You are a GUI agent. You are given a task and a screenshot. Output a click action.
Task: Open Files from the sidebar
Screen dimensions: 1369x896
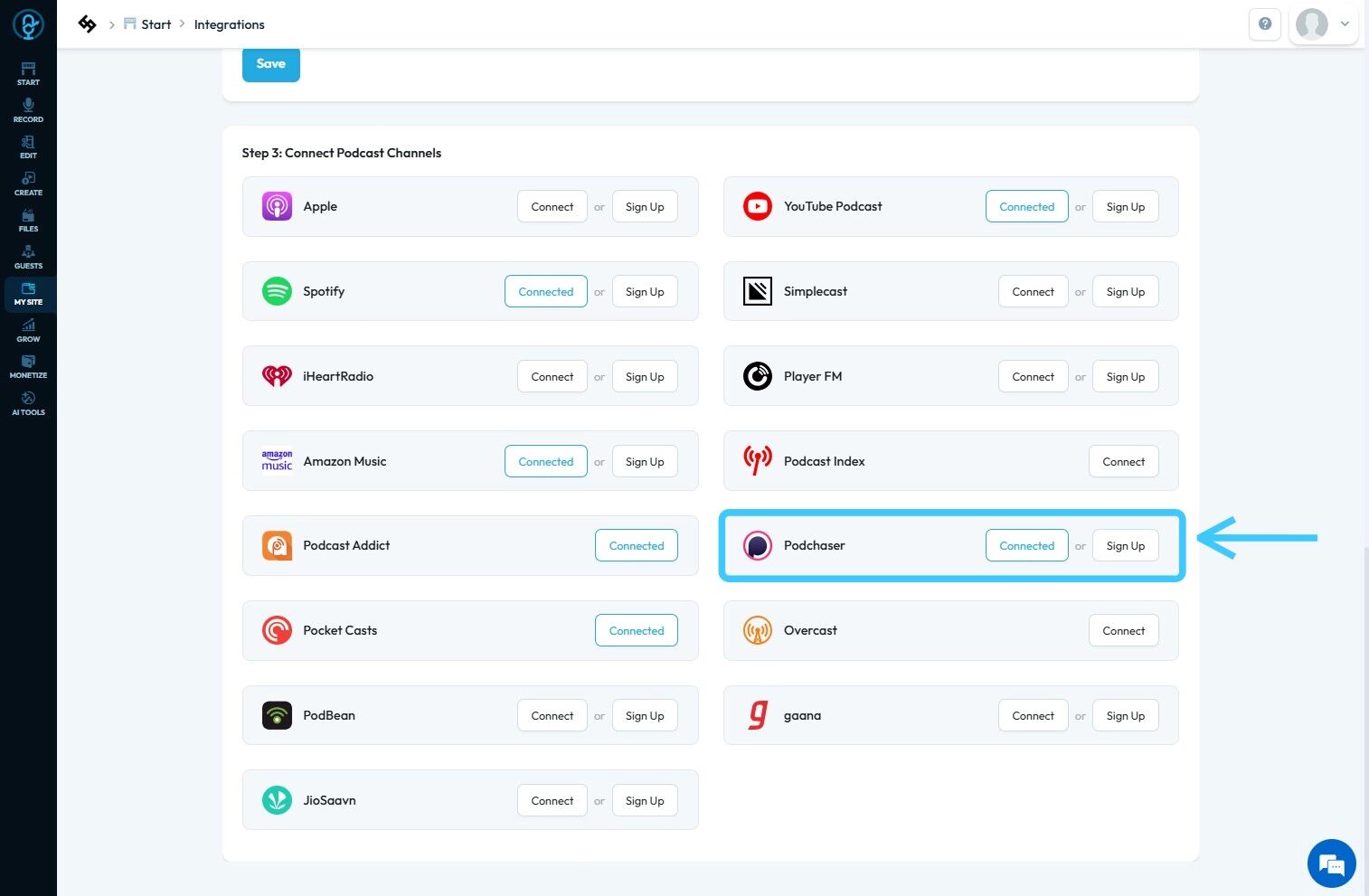pos(28,221)
